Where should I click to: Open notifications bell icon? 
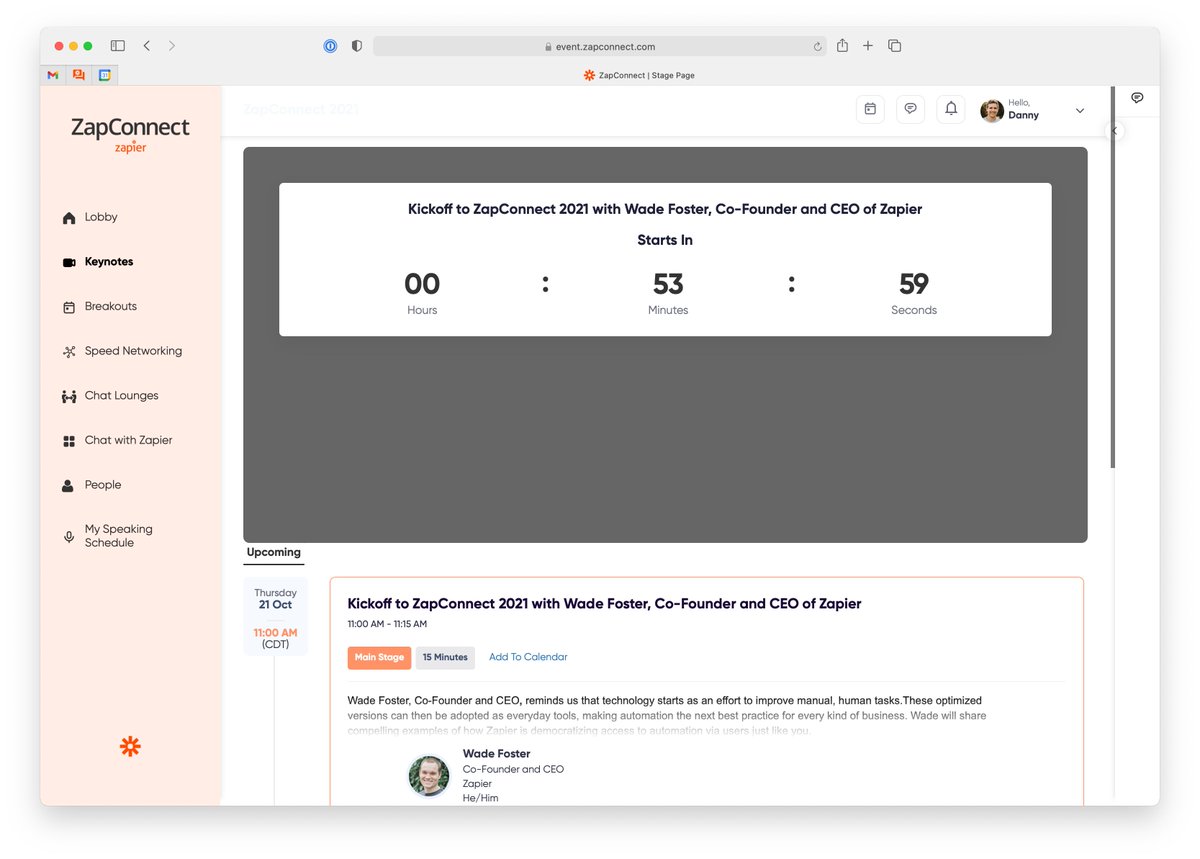pyautogui.click(x=951, y=109)
